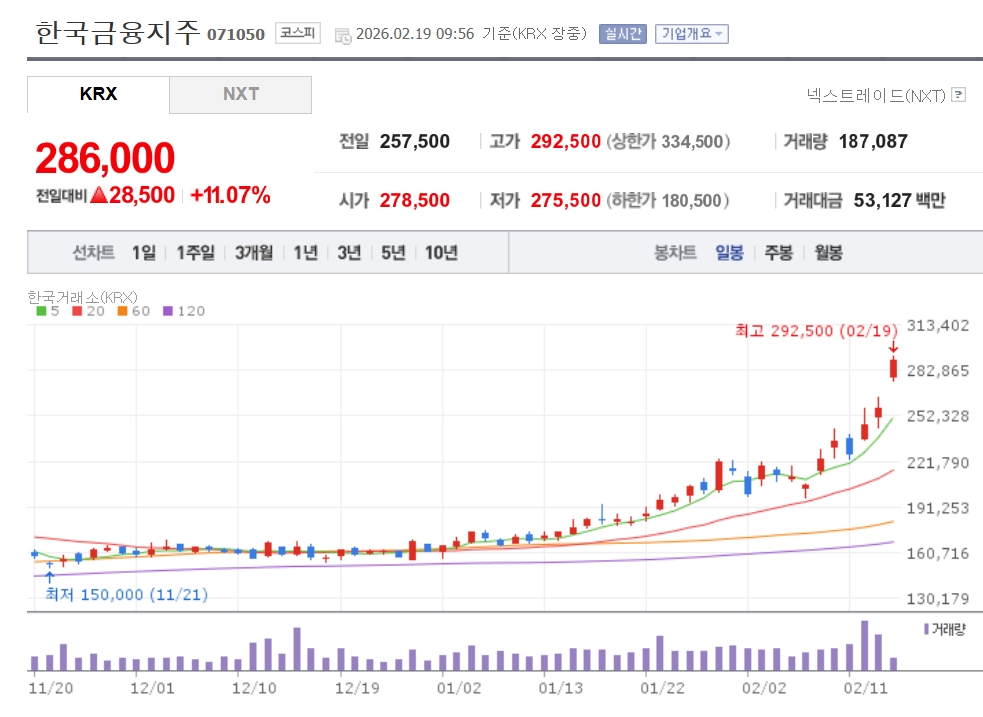Show the 1일 line chart
Screen dimensions: 983x717
coord(144,253)
